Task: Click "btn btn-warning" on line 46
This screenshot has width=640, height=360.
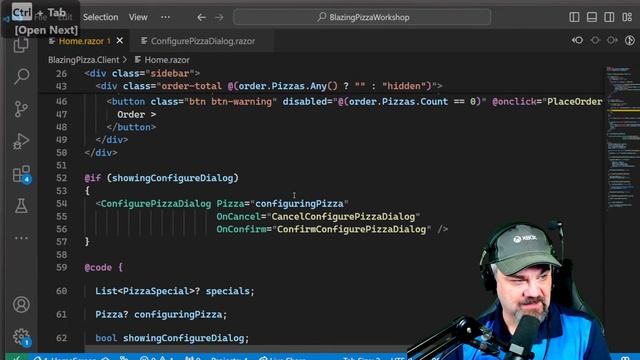Action: pos(230,102)
